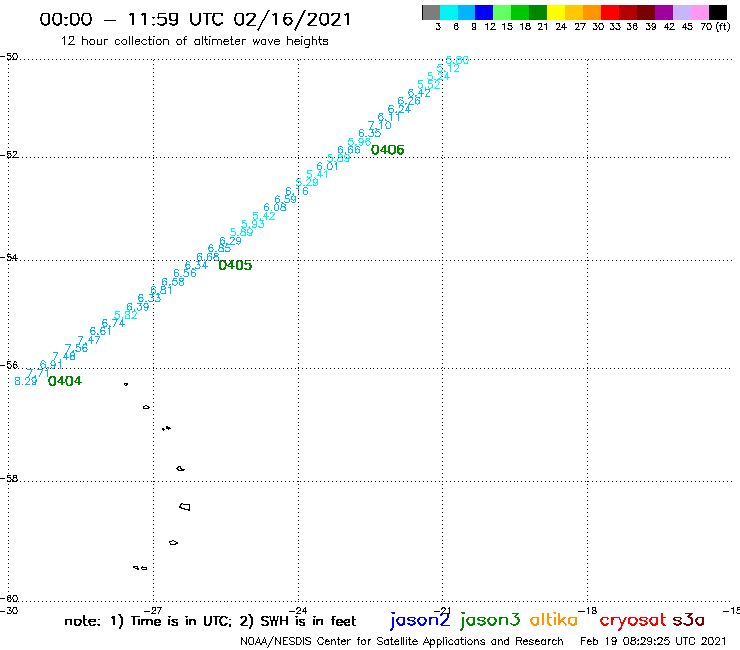Pick the light green 15 ft legend swatch
740x650 pixels.
click(502, 12)
